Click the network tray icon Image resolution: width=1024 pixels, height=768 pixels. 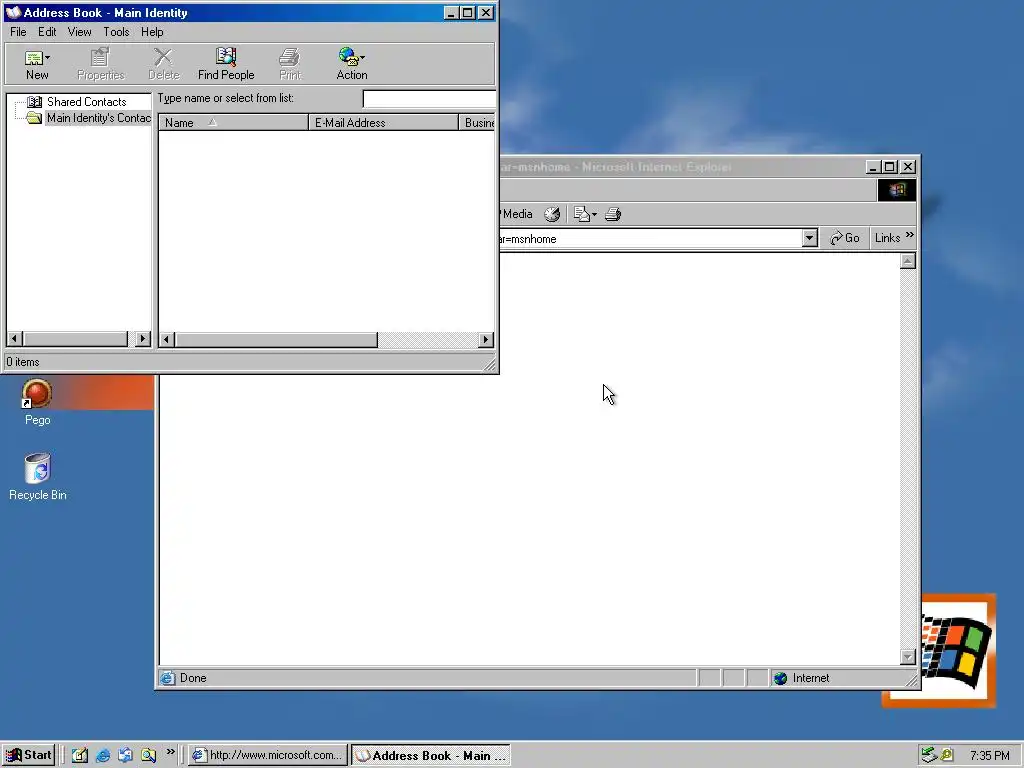[929, 755]
